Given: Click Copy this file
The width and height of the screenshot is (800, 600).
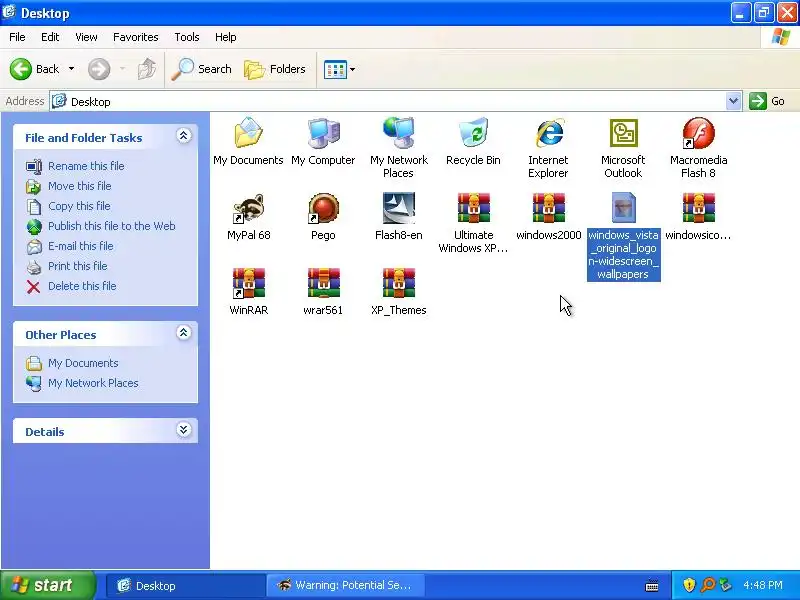Looking at the screenshot, I should 68,206.
